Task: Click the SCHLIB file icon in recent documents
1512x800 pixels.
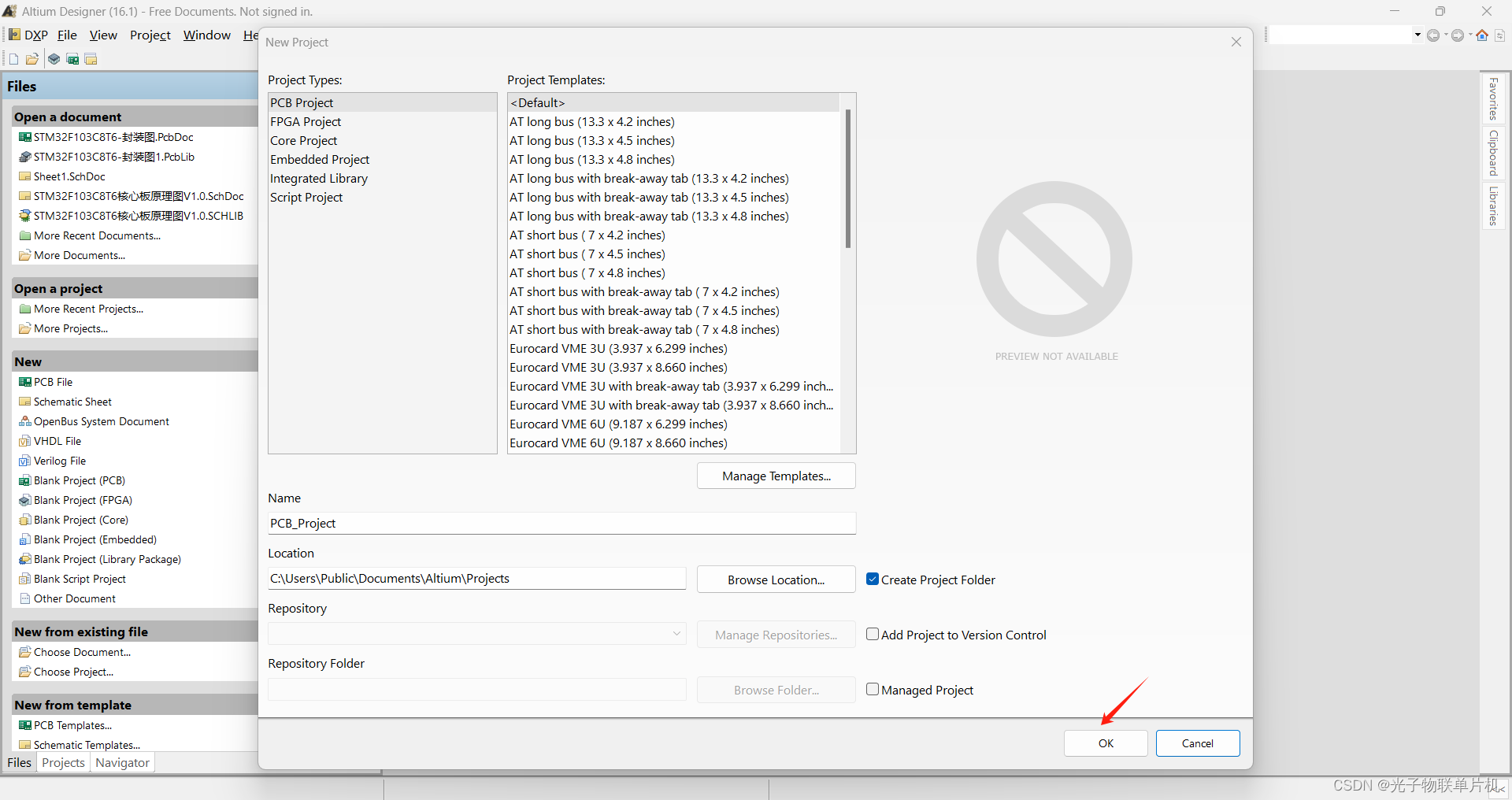Action: (25, 216)
